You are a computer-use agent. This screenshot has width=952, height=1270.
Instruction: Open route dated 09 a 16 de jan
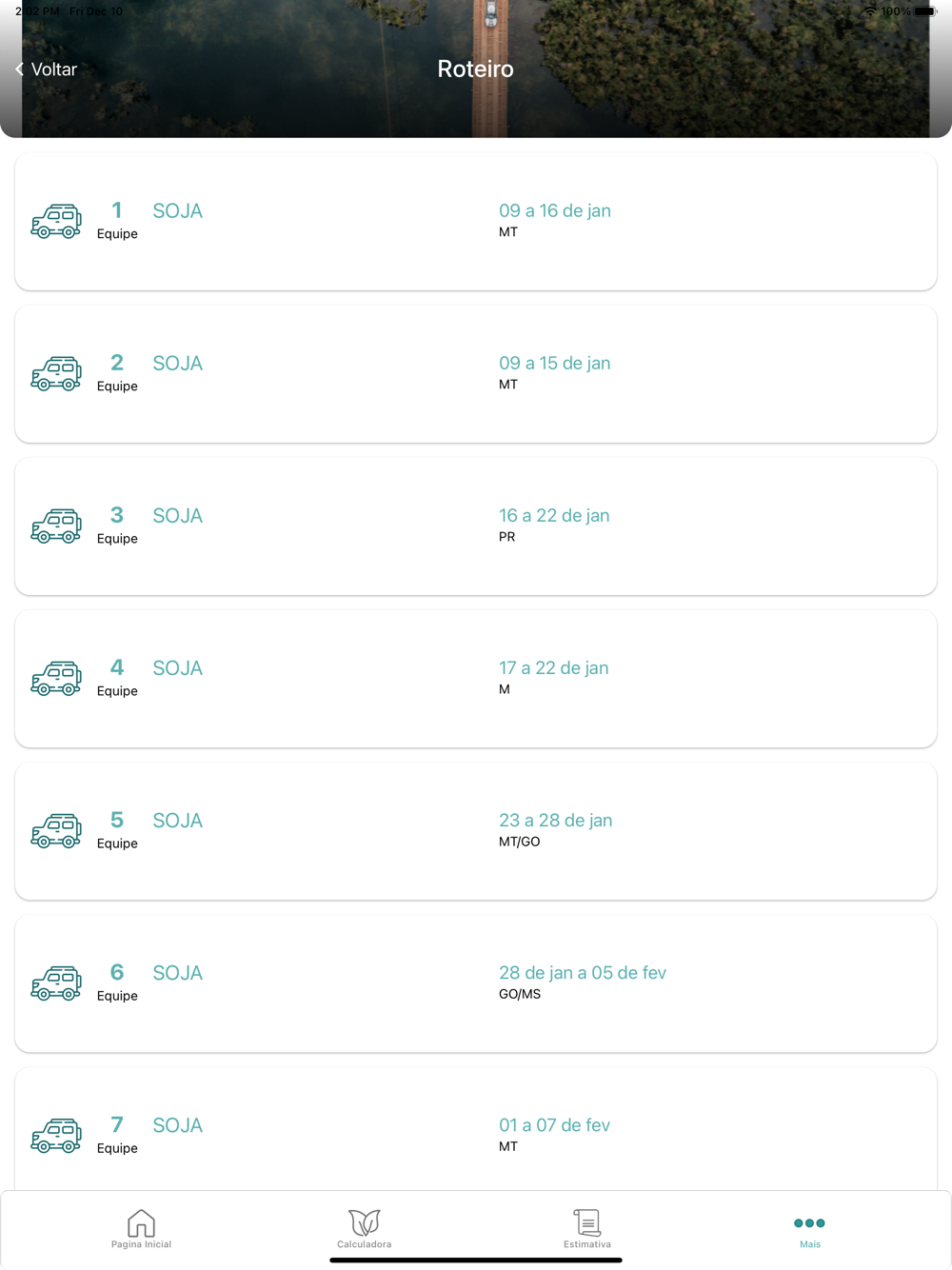pyautogui.click(x=476, y=221)
